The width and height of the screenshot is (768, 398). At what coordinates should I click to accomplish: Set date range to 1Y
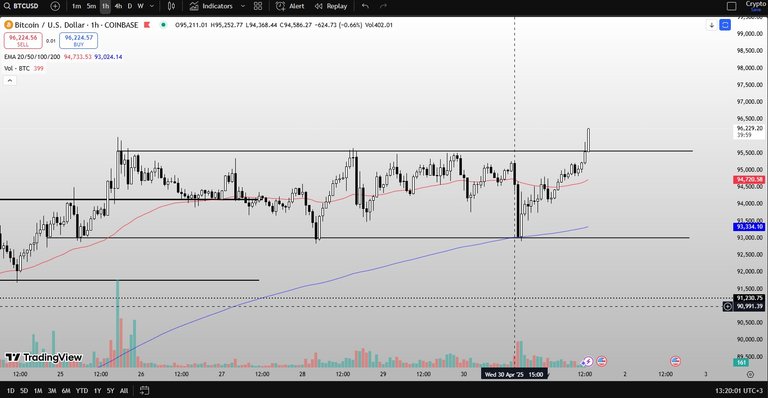[x=97, y=391]
